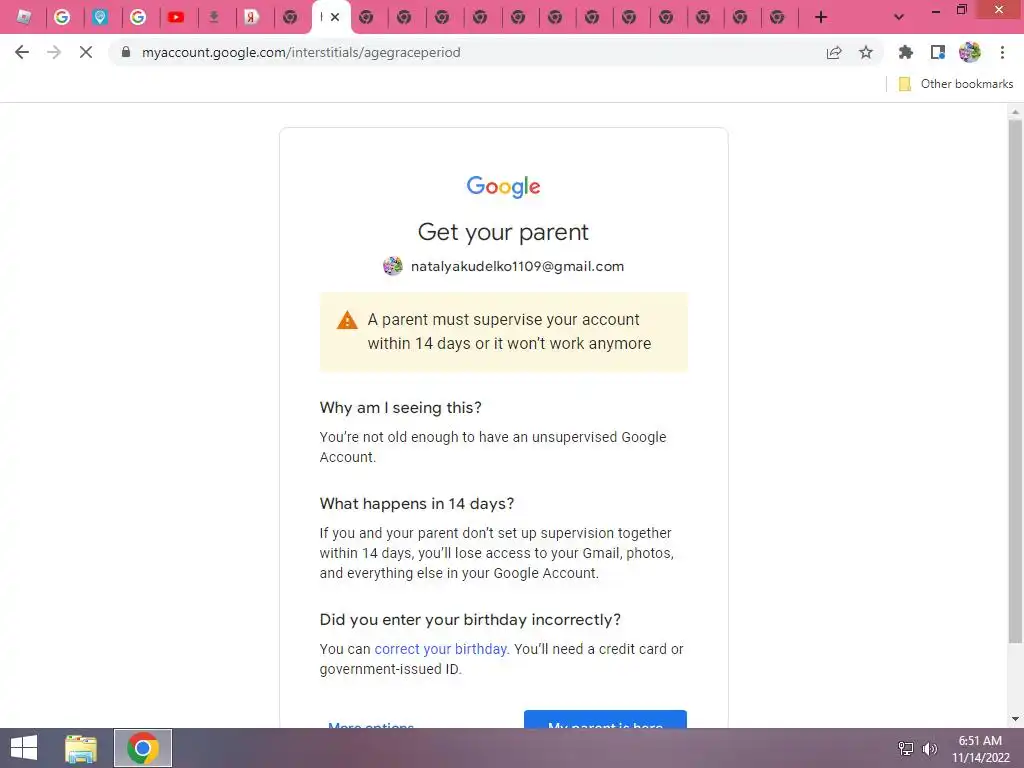This screenshot has width=1024, height=768.
Task: Open the browser side panel
Action: tap(938, 52)
